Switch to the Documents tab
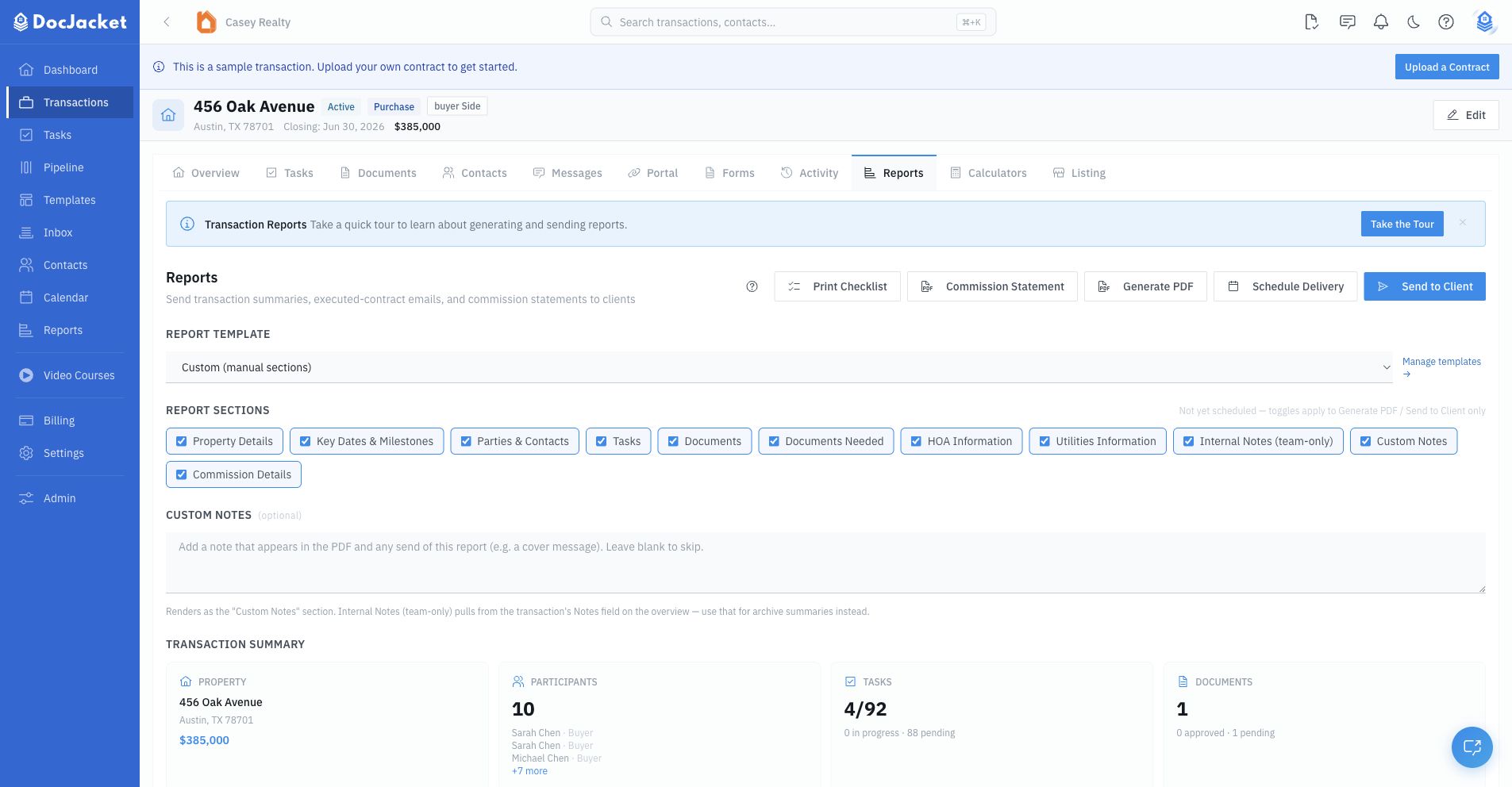Viewport: 1512px width, 787px height. point(378,173)
